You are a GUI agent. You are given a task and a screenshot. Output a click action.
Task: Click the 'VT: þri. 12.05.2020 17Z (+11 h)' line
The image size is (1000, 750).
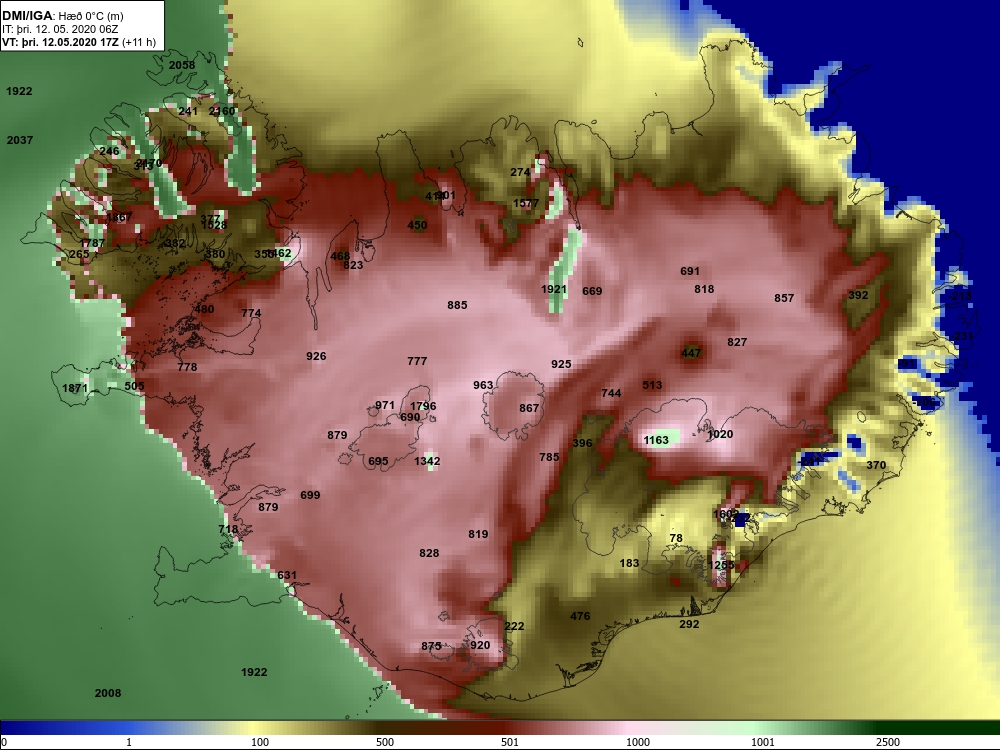pos(78,43)
